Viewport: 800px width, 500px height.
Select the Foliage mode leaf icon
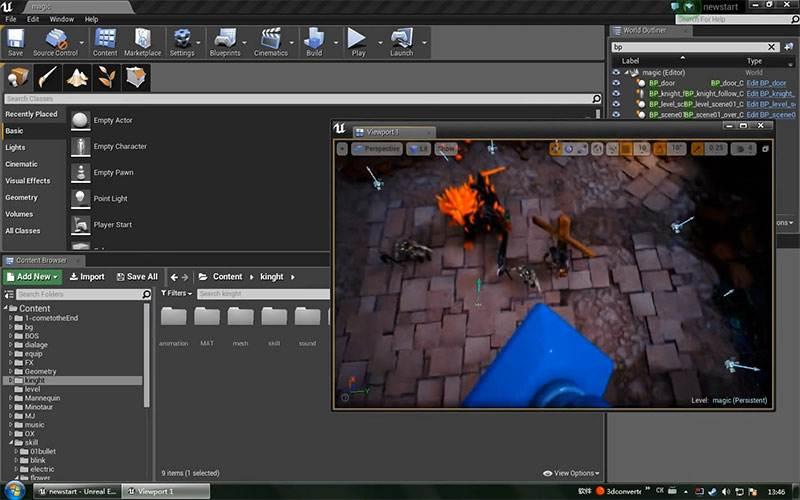(106, 77)
